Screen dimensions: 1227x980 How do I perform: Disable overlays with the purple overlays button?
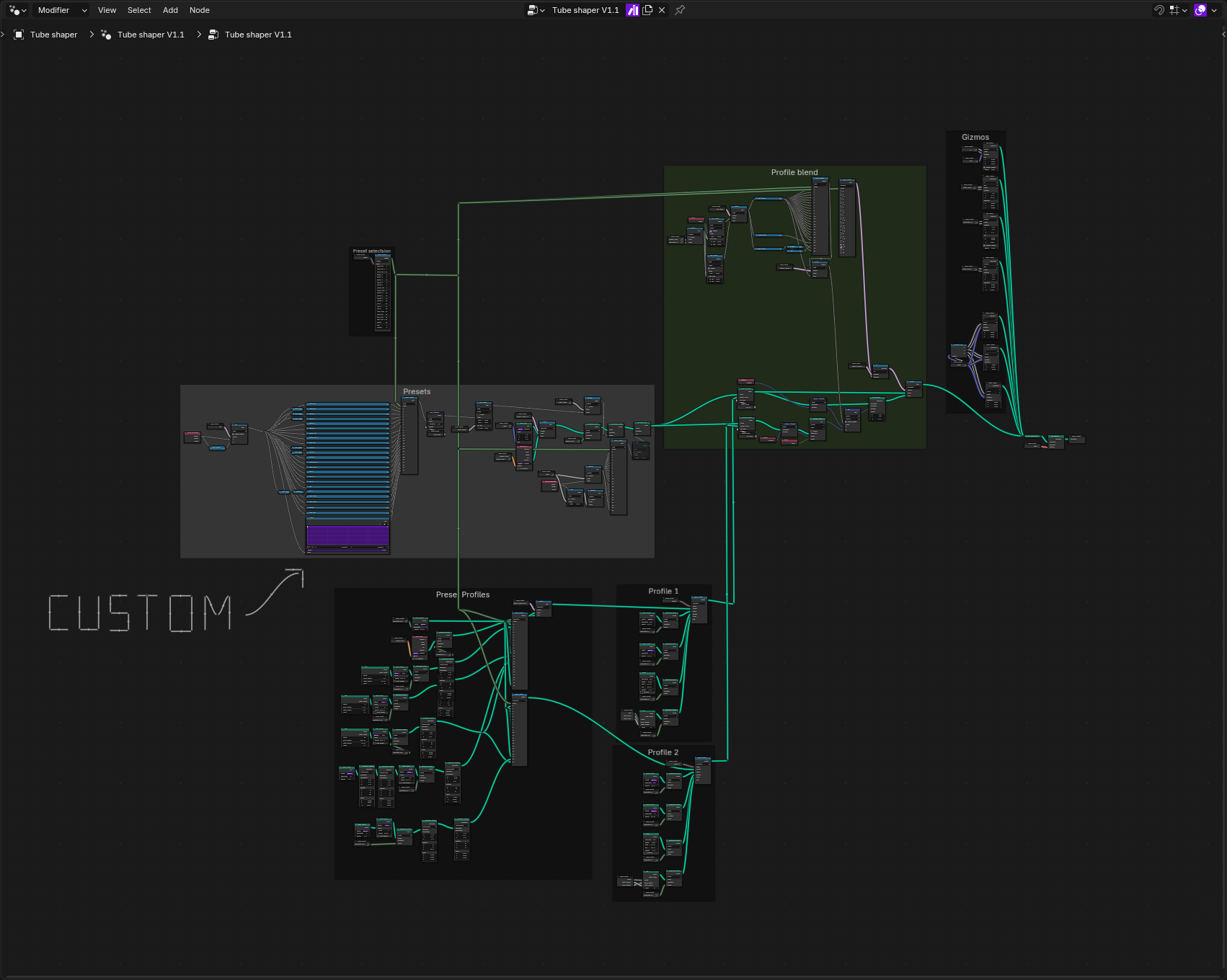coord(1200,10)
